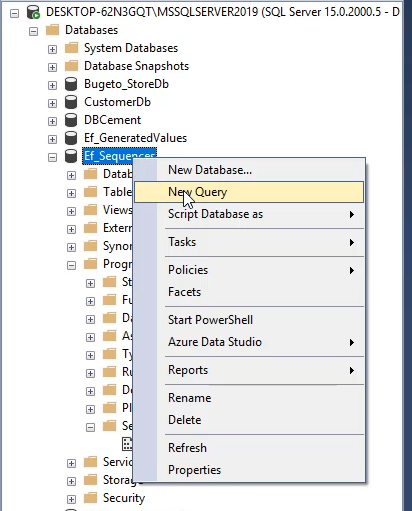This screenshot has width=412, height=511.
Task: Click System Databases folder icon
Action: click(x=71, y=48)
